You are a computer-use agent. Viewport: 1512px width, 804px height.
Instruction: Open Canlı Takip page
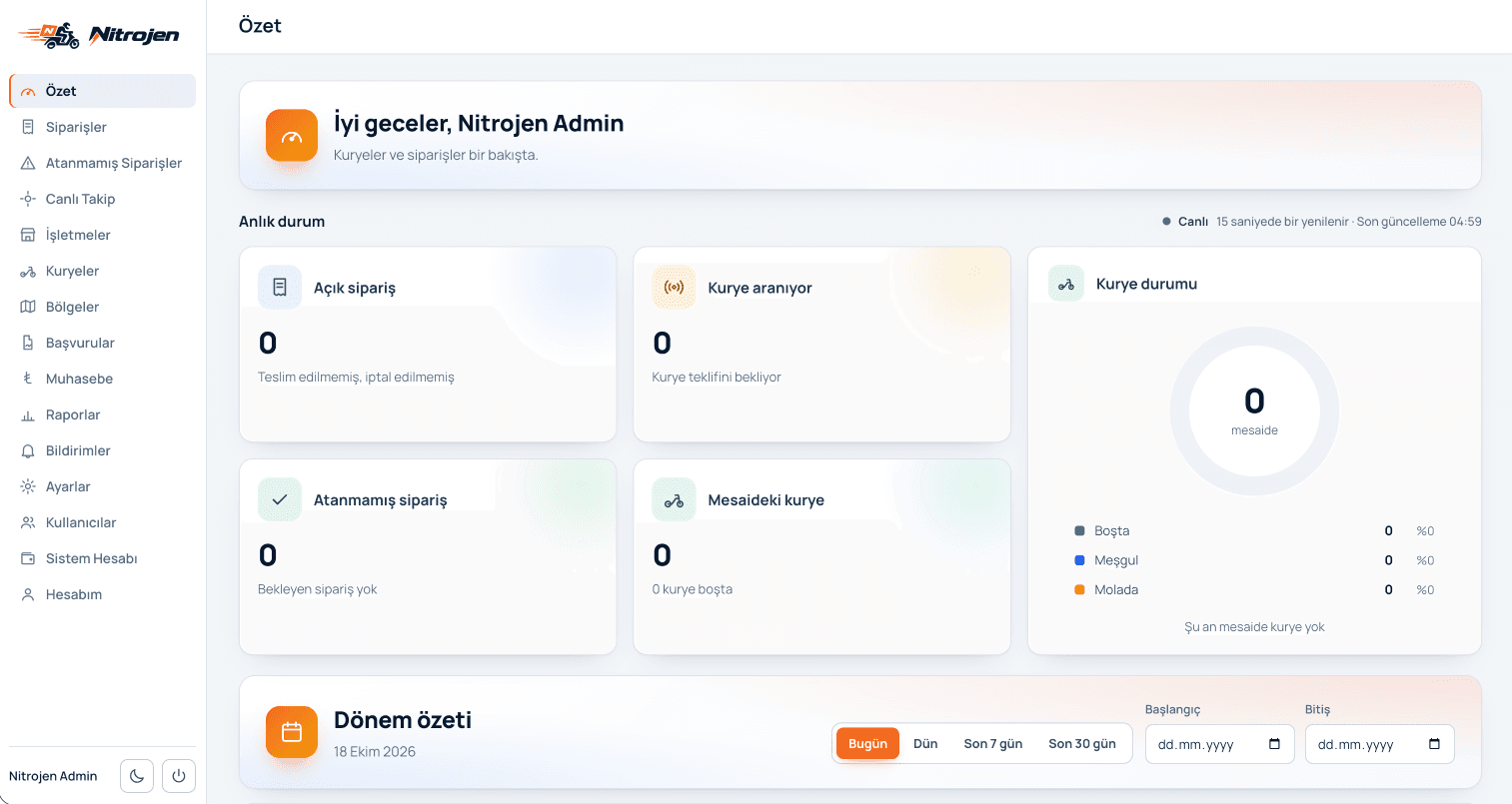102,199
